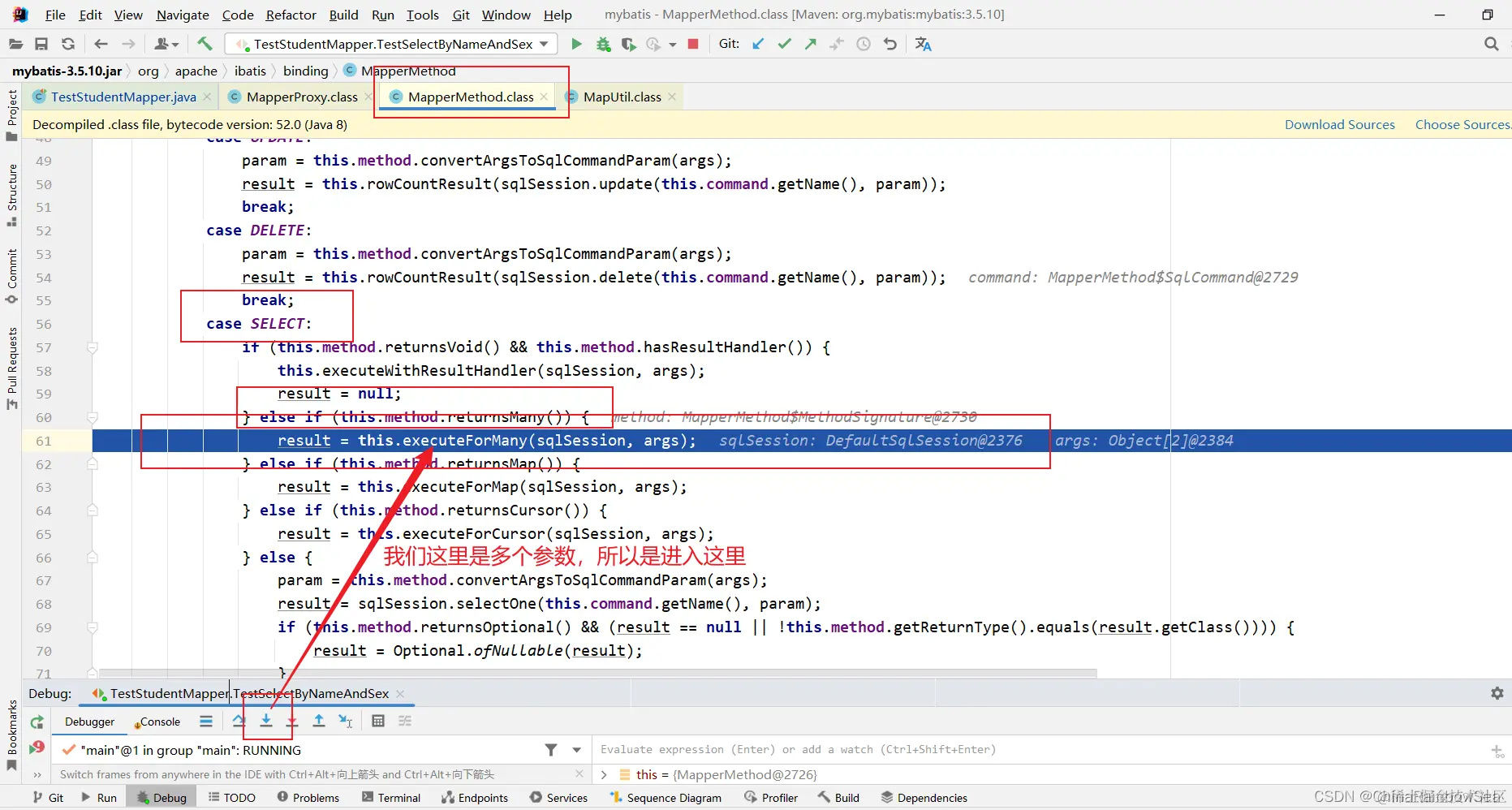The height and width of the screenshot is (810, 1512).
Task: Open the File menu
Action: pyautogui.click(x=55, y=15)
